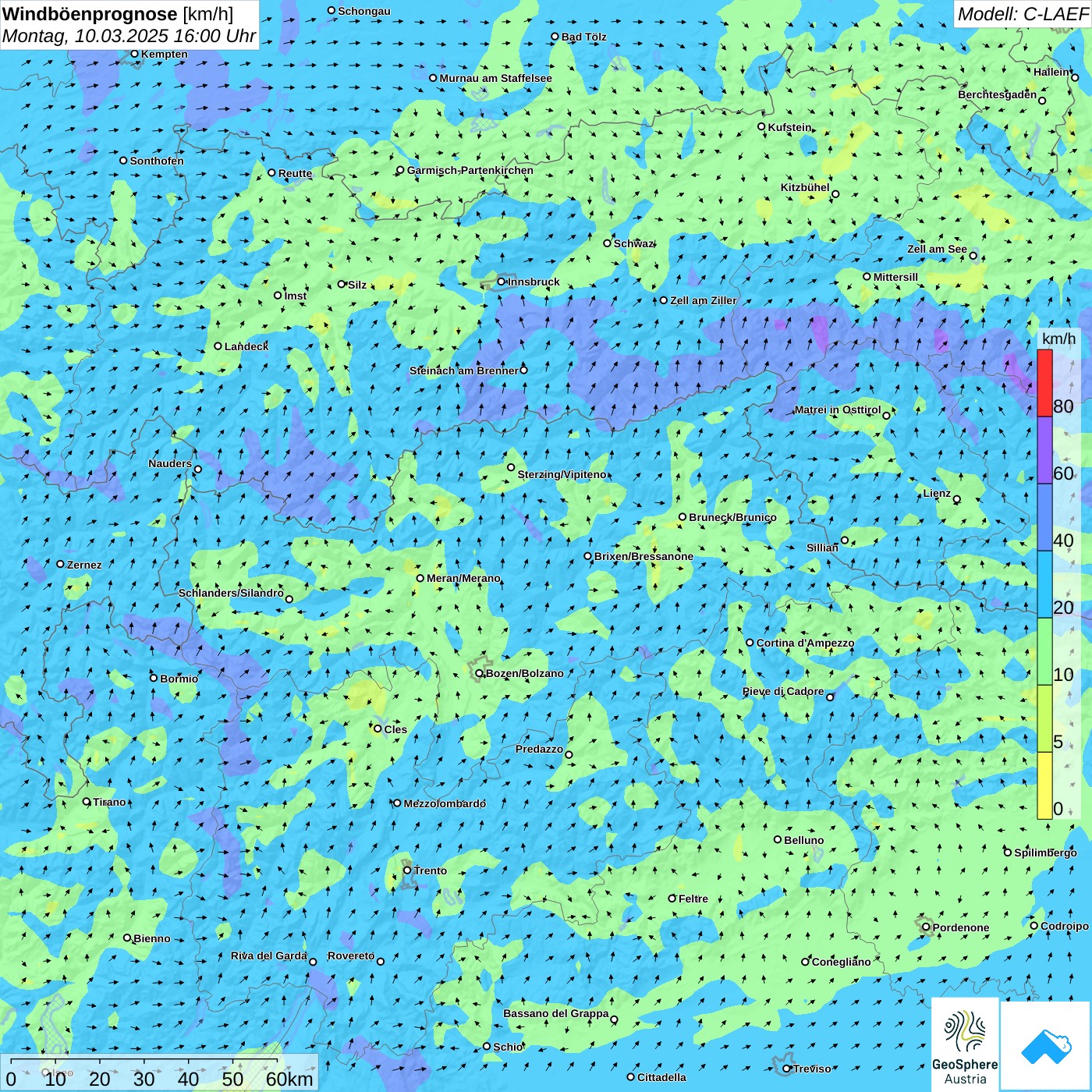Click the Tirano location marker
1092x1092 pixels.
(87, 801)
